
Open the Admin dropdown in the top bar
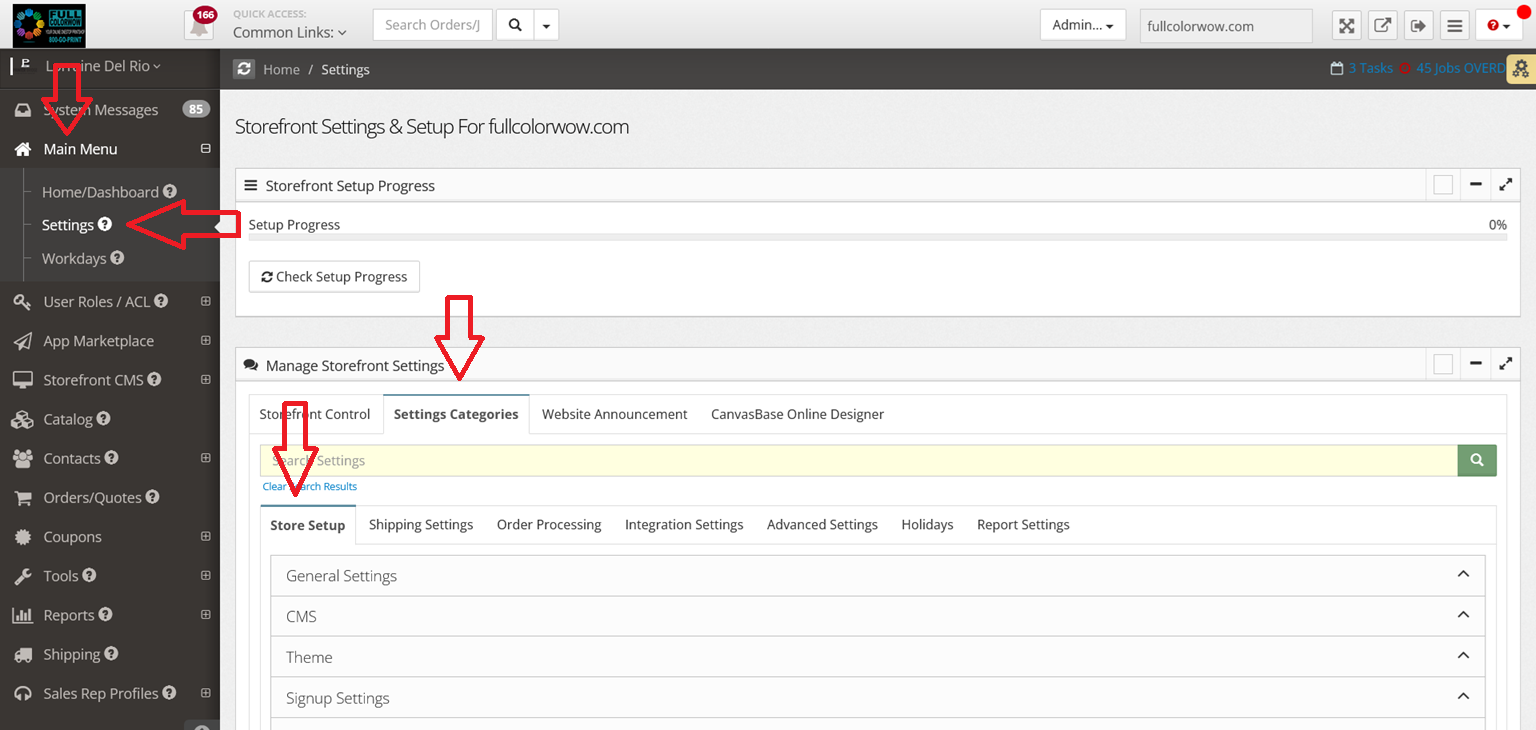[1082, 25]
